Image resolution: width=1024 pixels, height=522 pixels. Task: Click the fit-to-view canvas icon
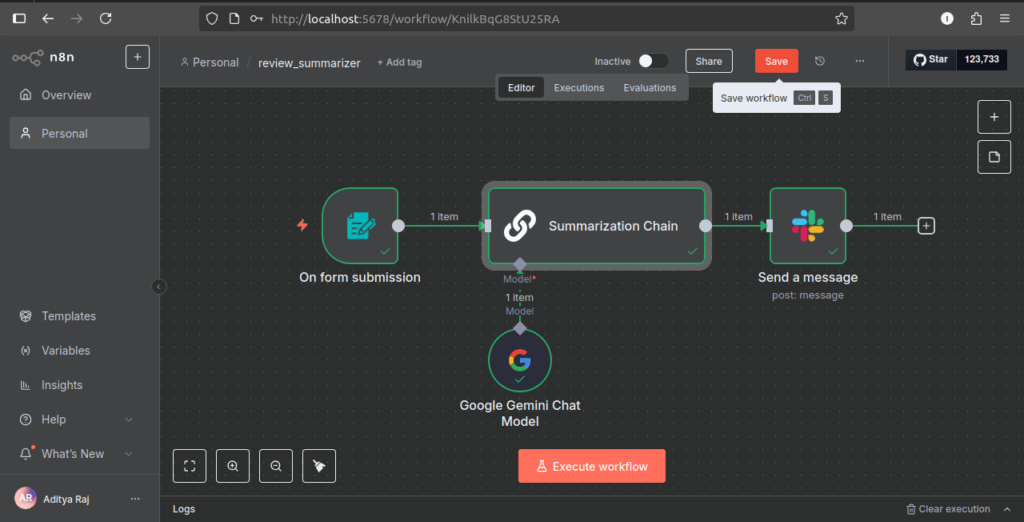[190, 466]
